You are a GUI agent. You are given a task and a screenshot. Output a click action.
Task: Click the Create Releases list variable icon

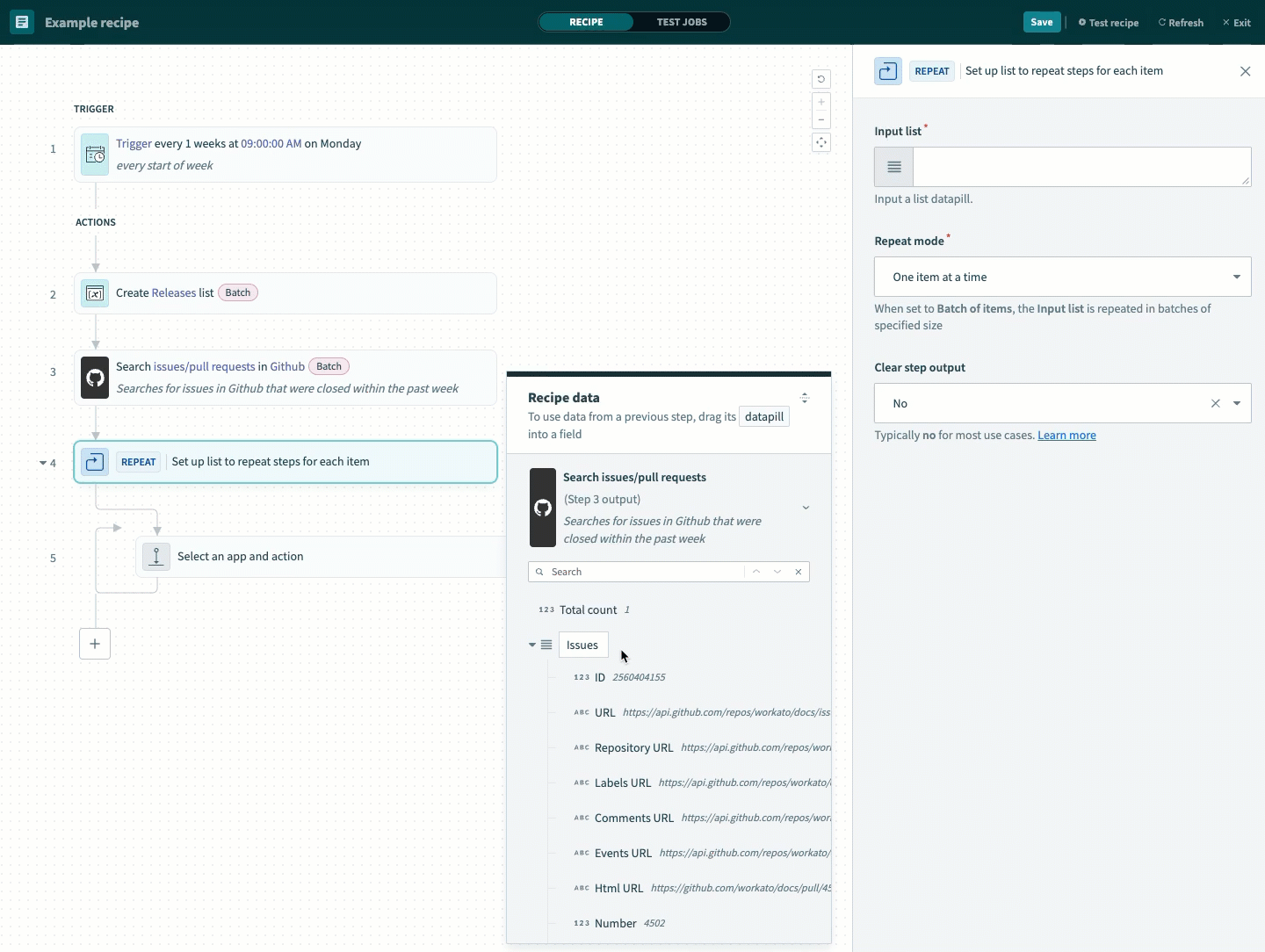[95, 293]
